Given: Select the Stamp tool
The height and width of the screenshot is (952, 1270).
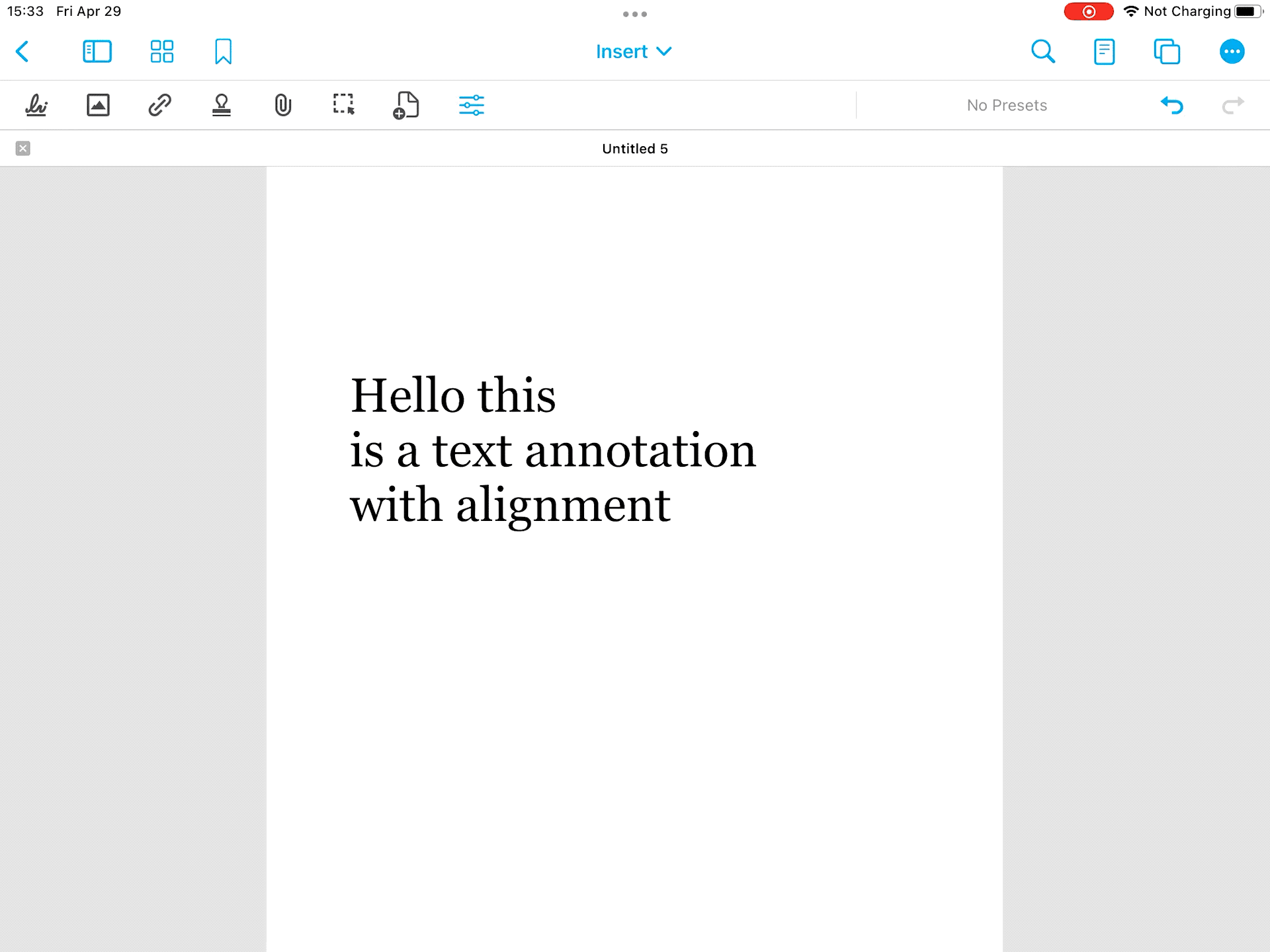Looking at the screenshot, I should pyautogui.click(x=222, y=105).
